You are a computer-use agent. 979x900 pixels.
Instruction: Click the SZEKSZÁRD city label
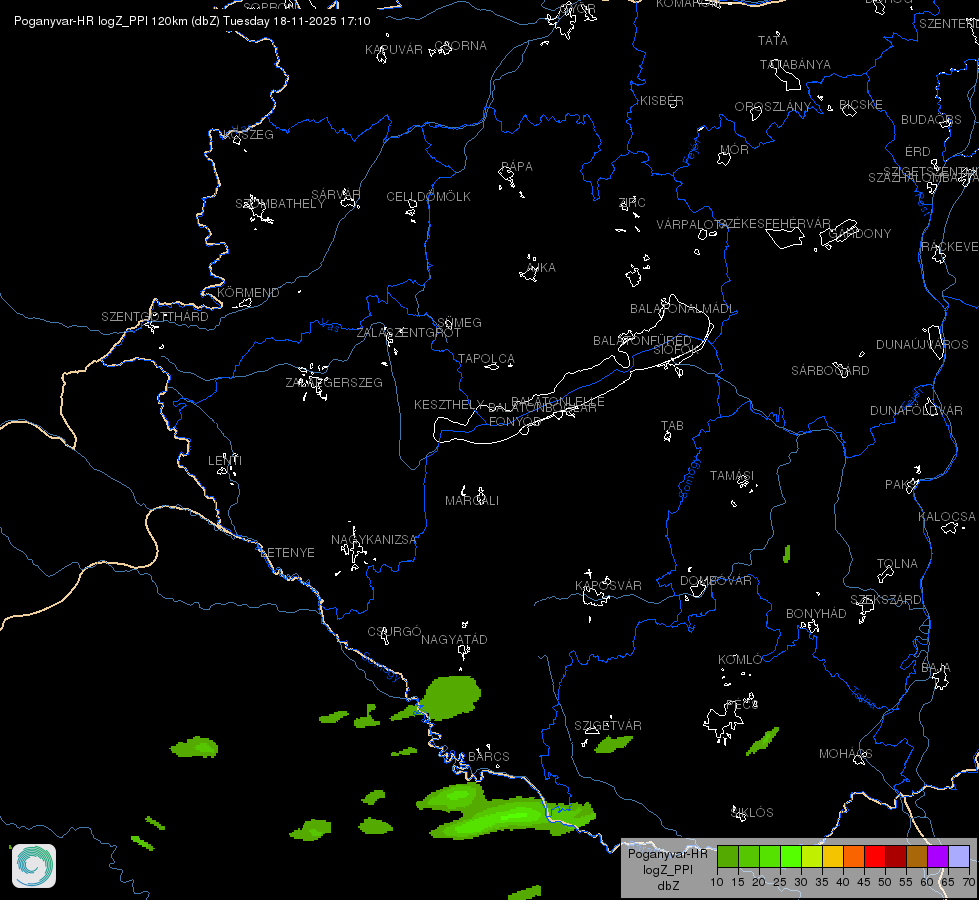pos(886,600)
